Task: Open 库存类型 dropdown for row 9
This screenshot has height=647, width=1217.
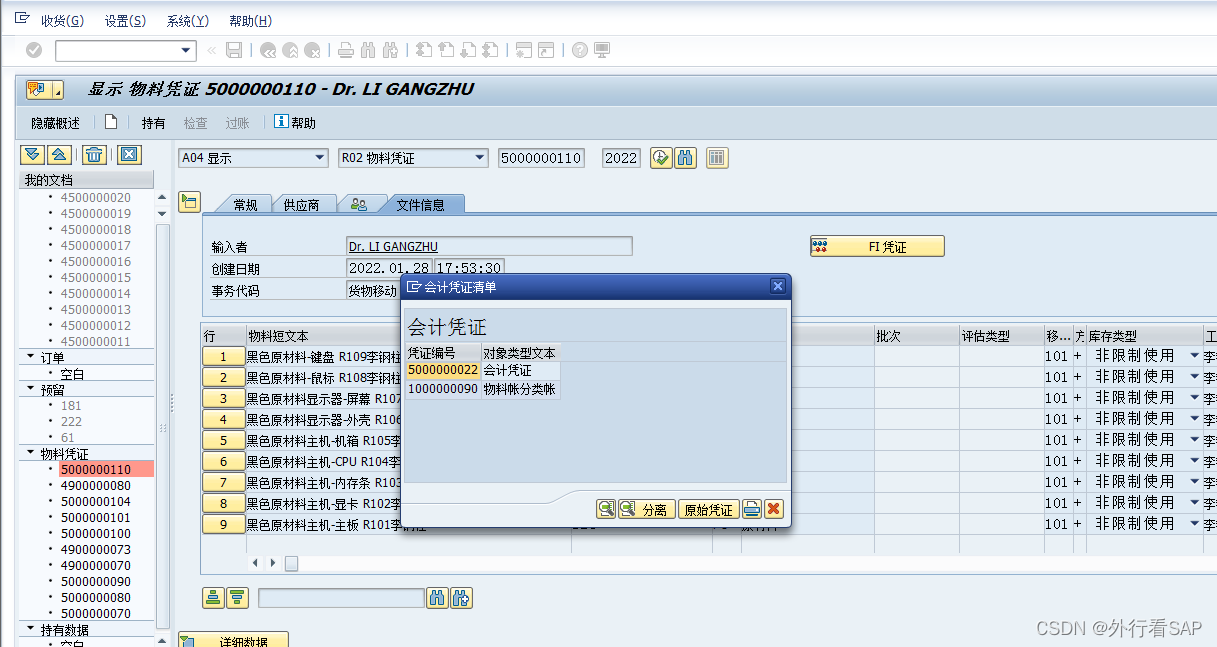Action: coord(1194,524)
